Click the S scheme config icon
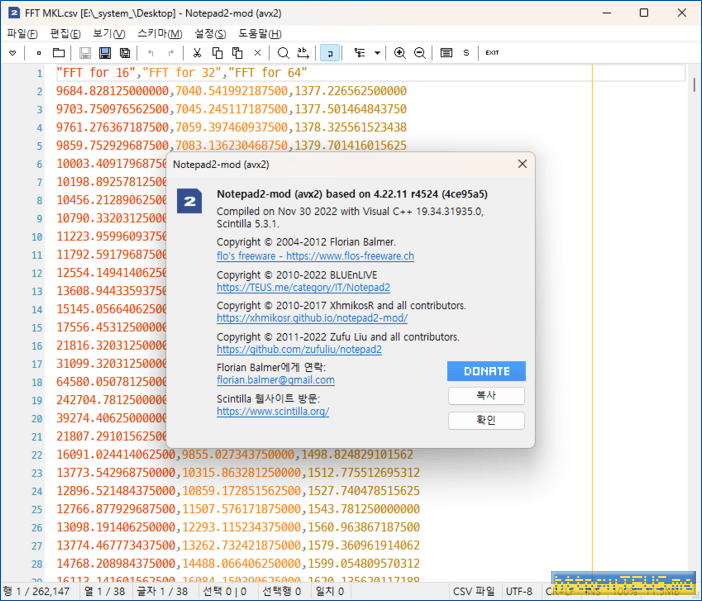Screen dimensions: 702x601 coord(466,53)
